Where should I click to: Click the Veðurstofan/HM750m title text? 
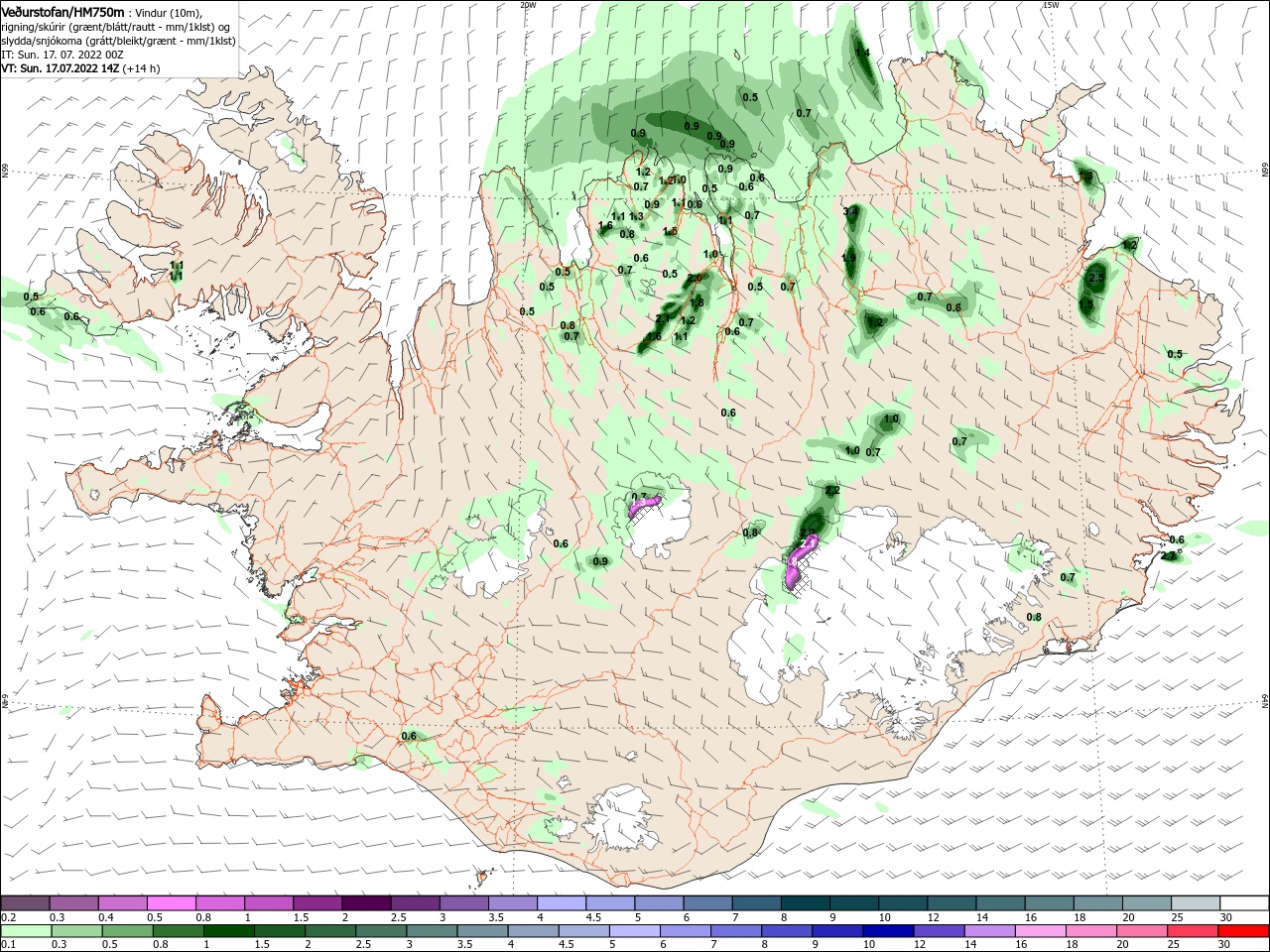[x=63, y=11]
